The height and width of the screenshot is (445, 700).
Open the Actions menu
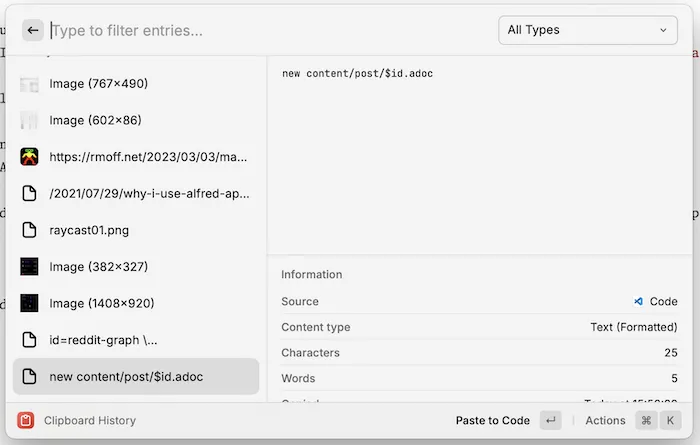tap(605, 420)
